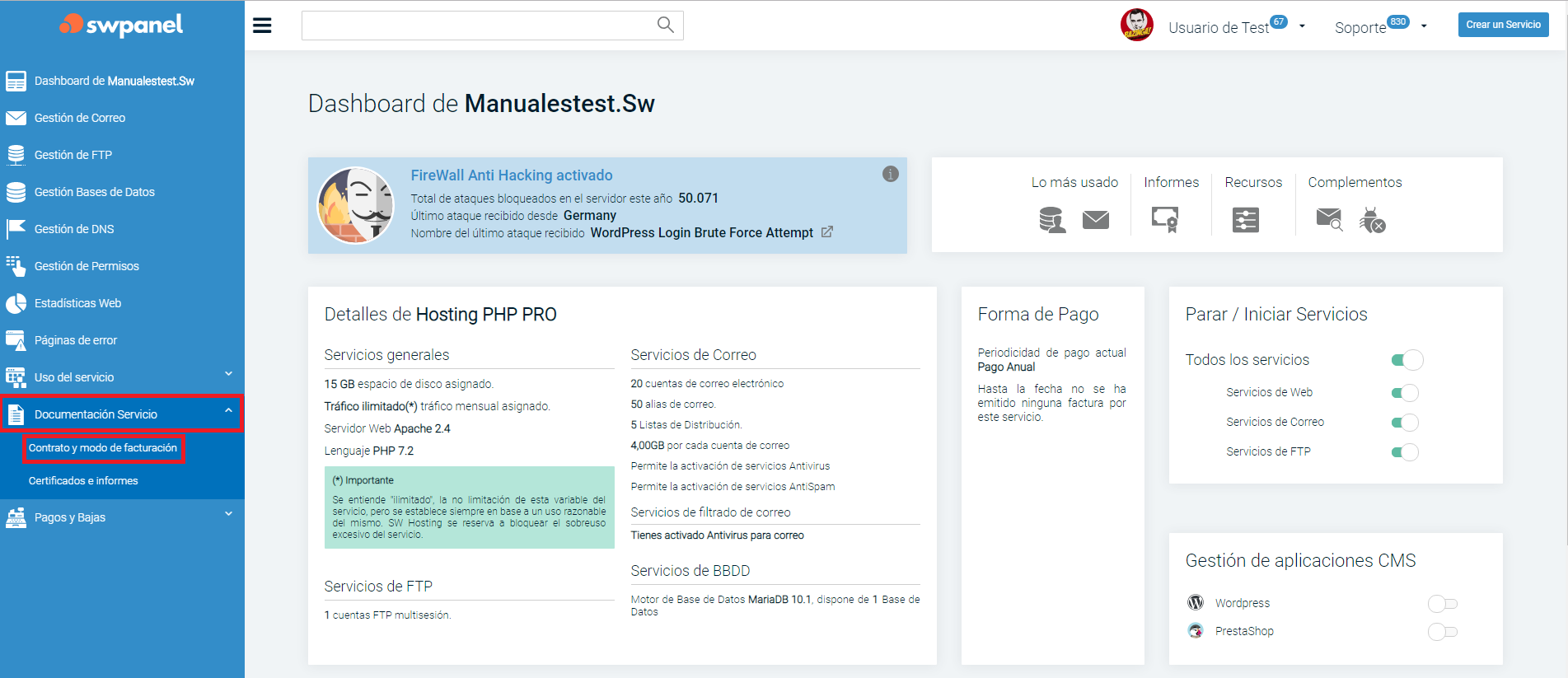The image size is (1568, 678).
Task: Click the Gestión de Correo envelope icon
Action: [x=16, y=118]
